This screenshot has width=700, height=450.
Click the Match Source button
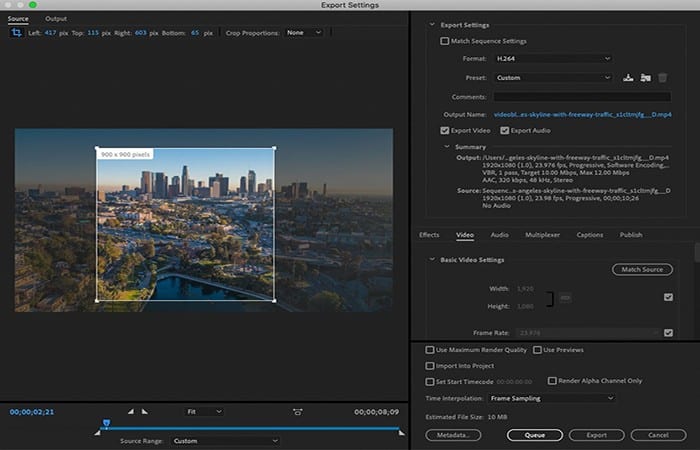(x=642, y=269)
